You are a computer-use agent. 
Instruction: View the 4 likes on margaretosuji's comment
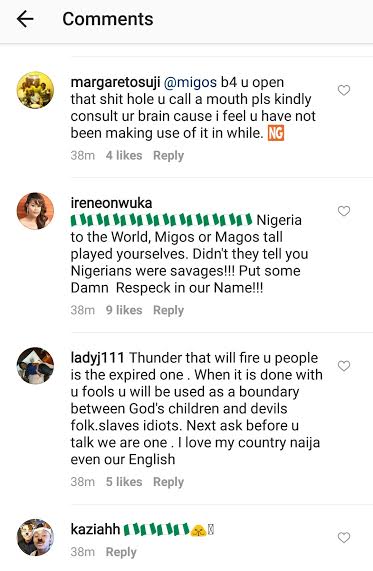[124, 155]
